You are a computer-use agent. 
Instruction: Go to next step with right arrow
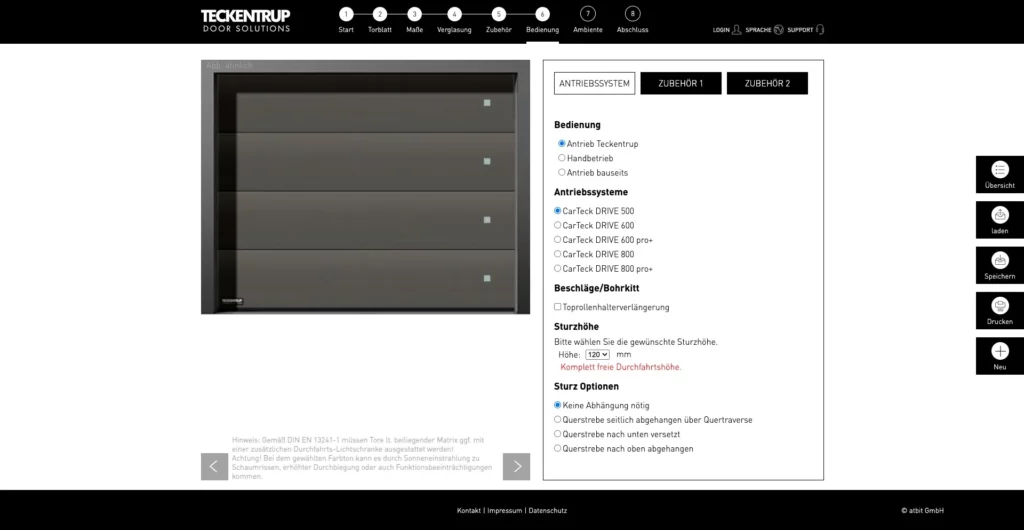coord(516,467)
